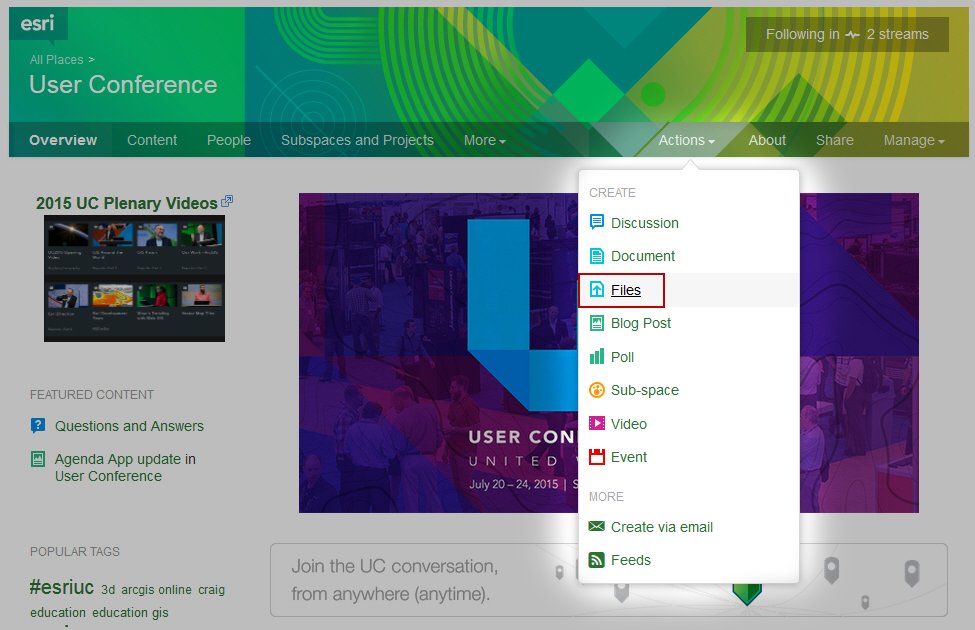The height and width of the screenshot is (630, 975).
Task: Click the craig tag
Action: coord(211,590)
